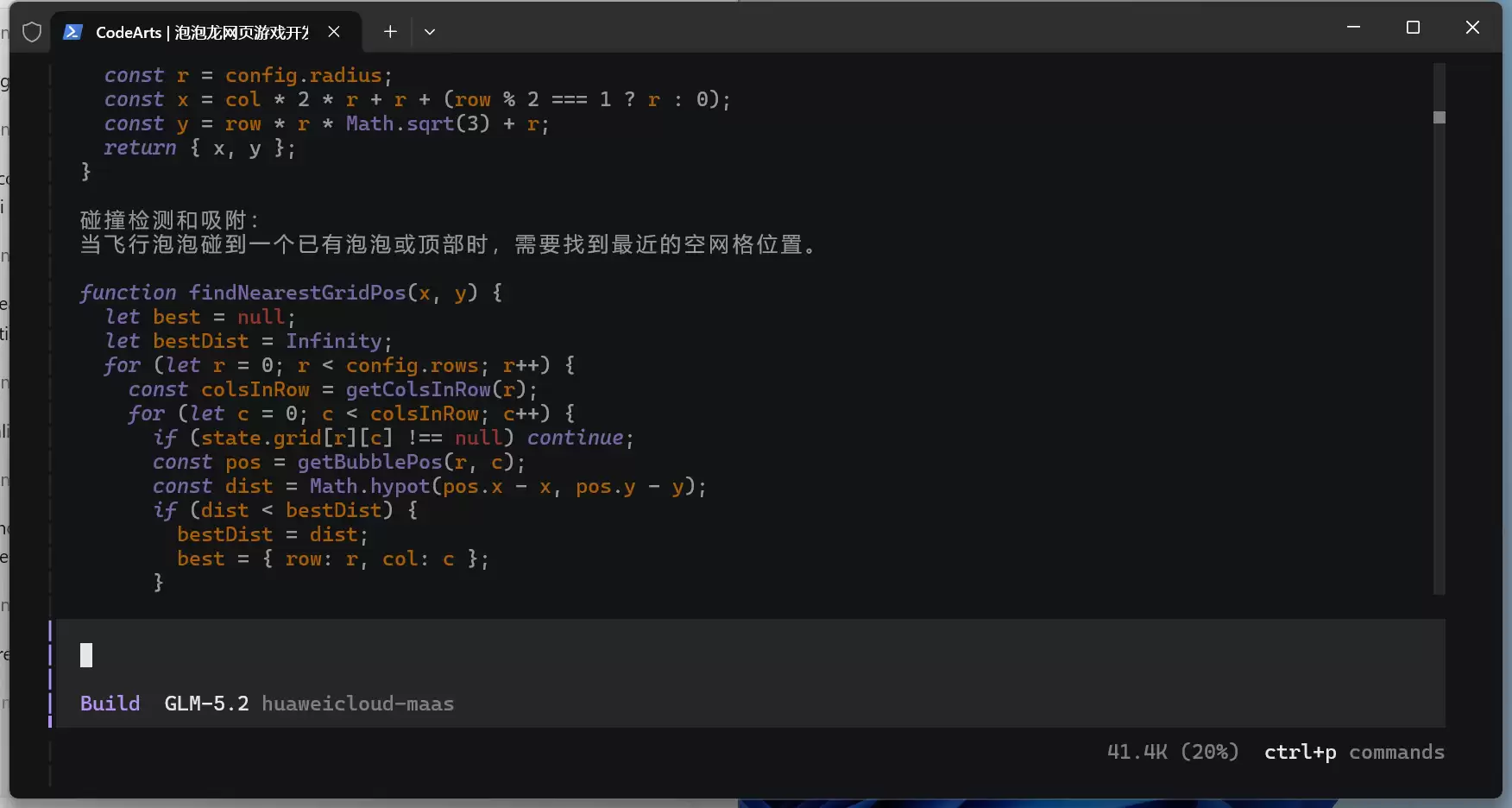Image resolution: width=1512 pixels, height=808 pixels.
Task: Close the terminal window
Action: 1472,28
